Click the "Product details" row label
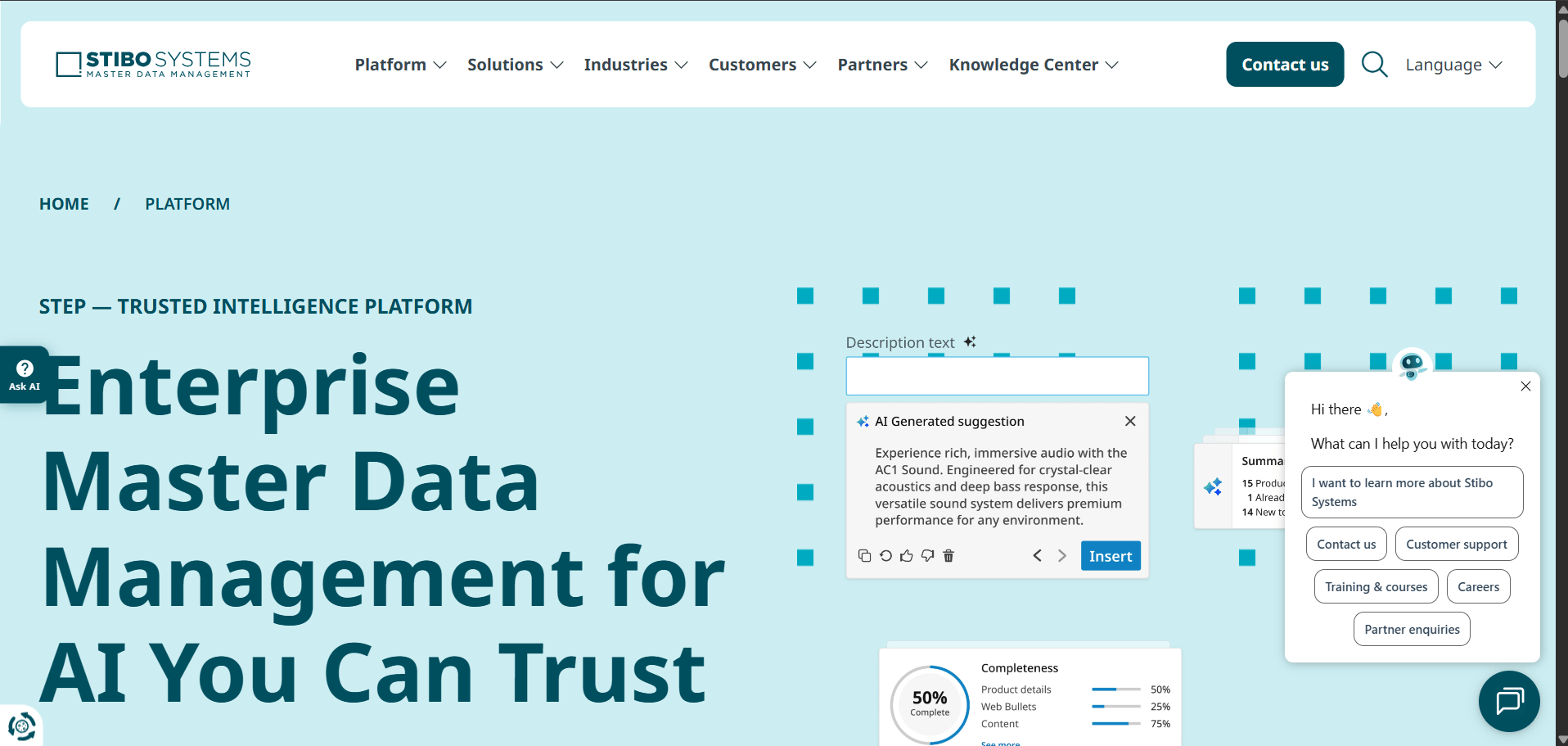The height and width of the screenshot is (746, 1568). (1016, 689)
